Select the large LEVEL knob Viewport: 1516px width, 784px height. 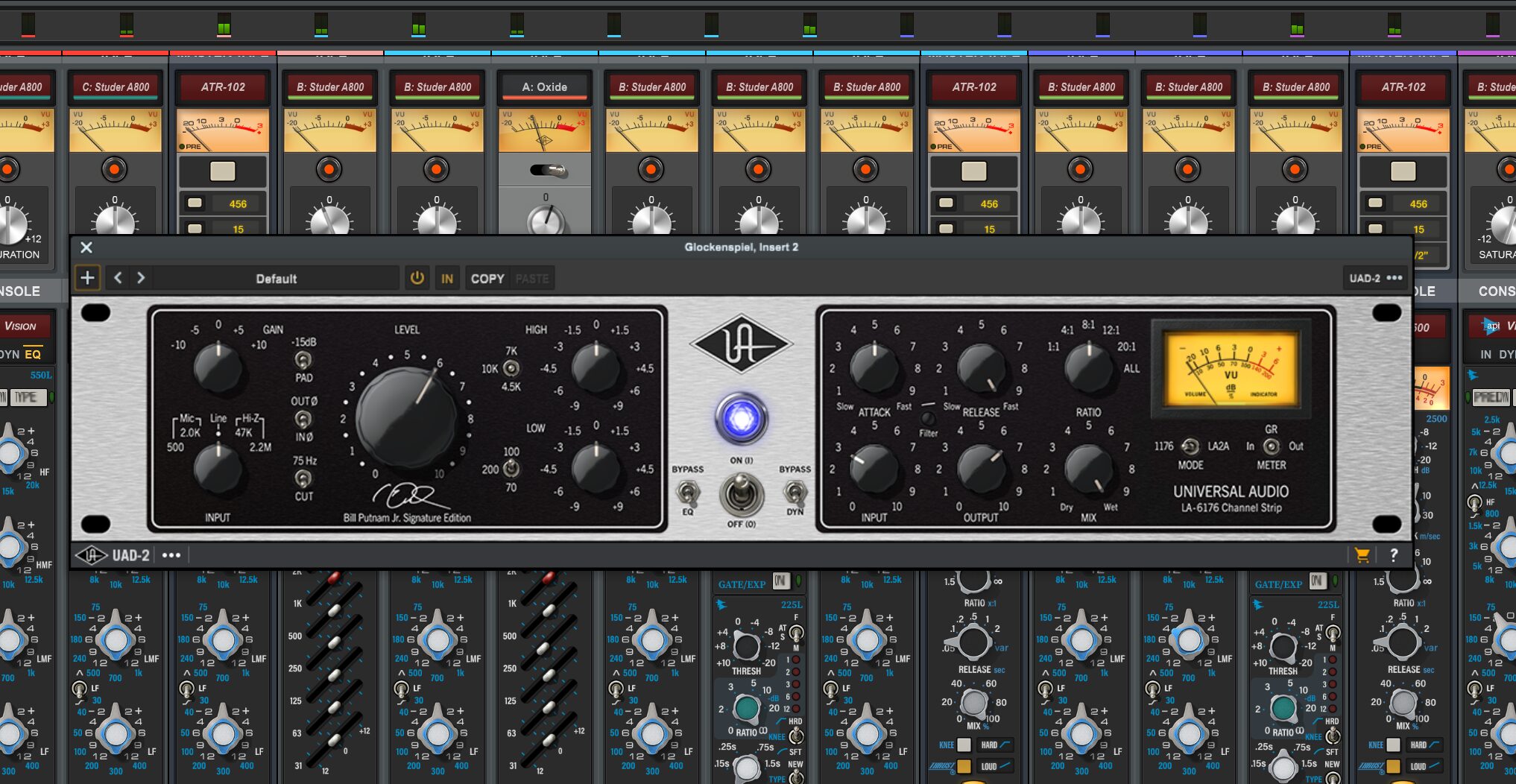[x=406, y=417]
